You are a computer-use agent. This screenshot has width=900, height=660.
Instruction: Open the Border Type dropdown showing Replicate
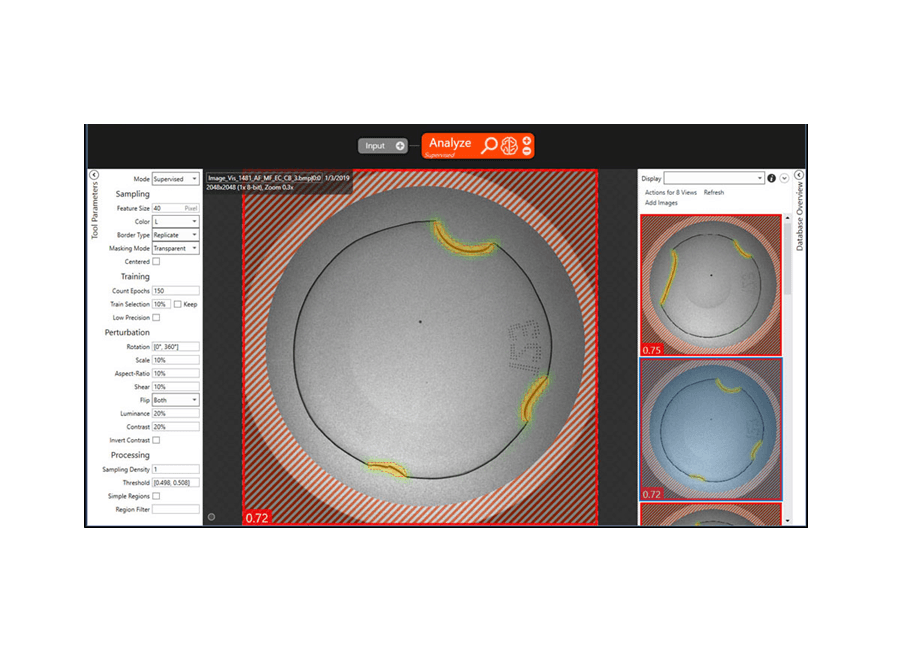[x=175, y=234]
